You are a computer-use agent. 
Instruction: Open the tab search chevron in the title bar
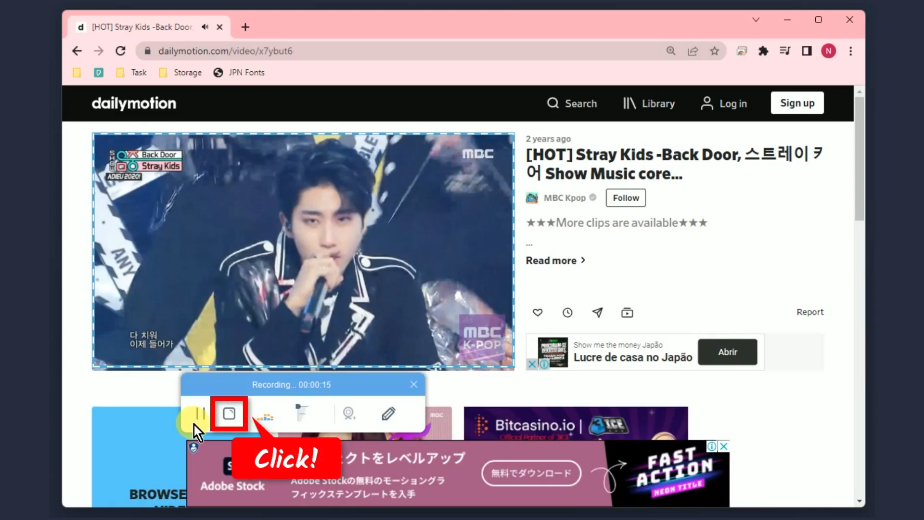tap(755, 19)
